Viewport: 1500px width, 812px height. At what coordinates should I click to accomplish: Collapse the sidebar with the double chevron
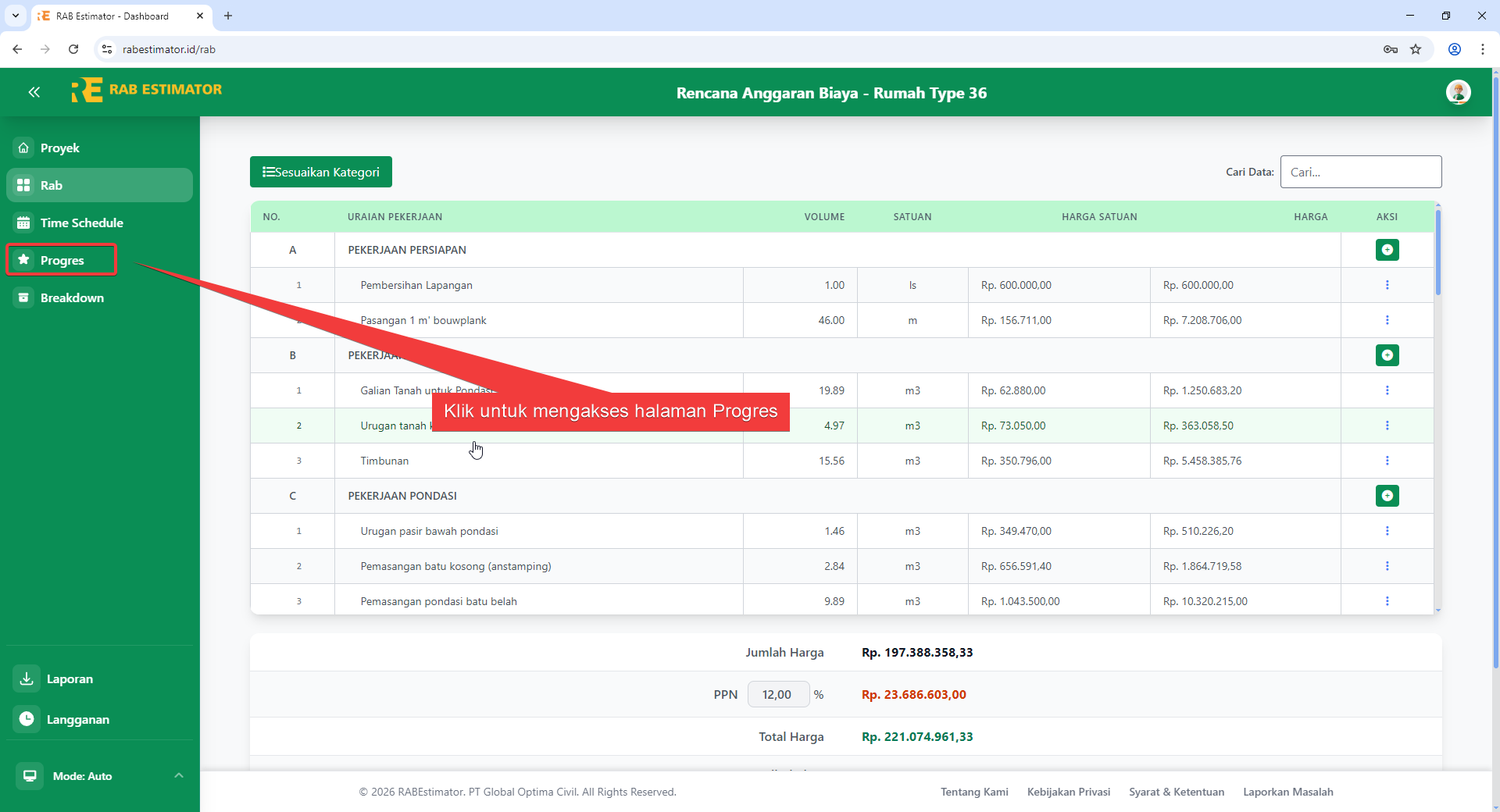[x=34, y=92]
